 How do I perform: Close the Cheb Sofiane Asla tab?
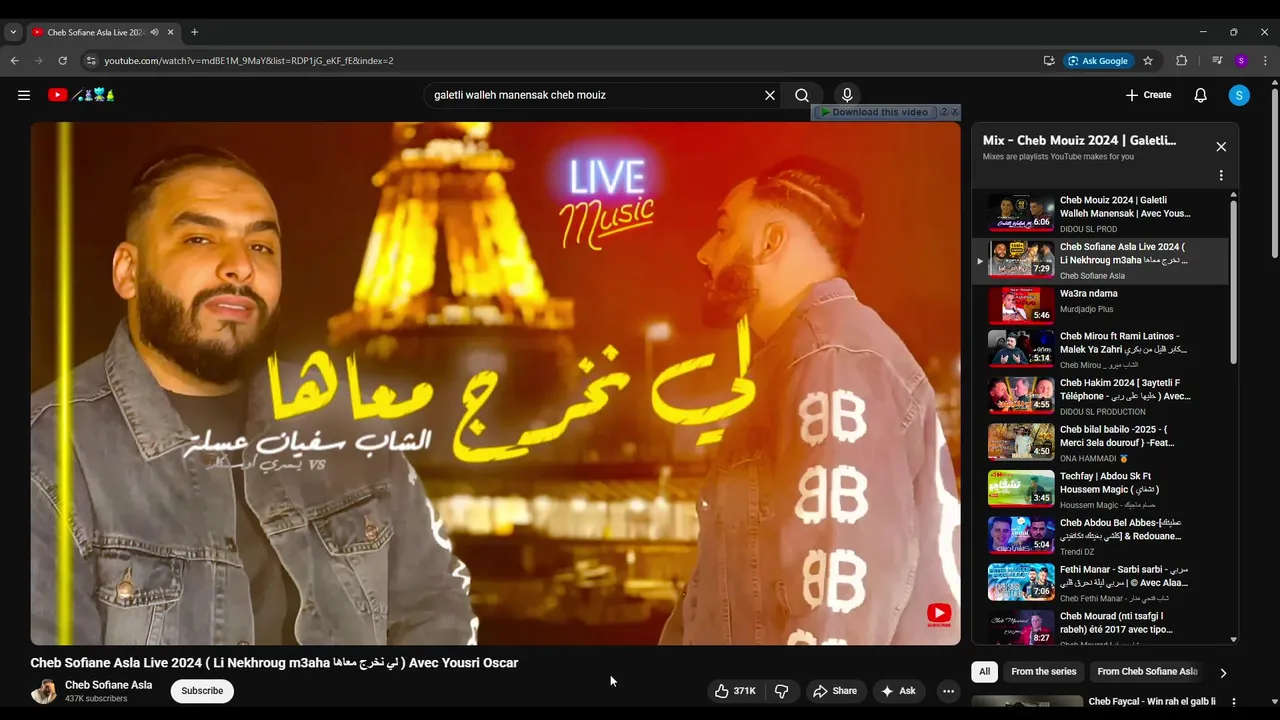(x=170, y=32)
